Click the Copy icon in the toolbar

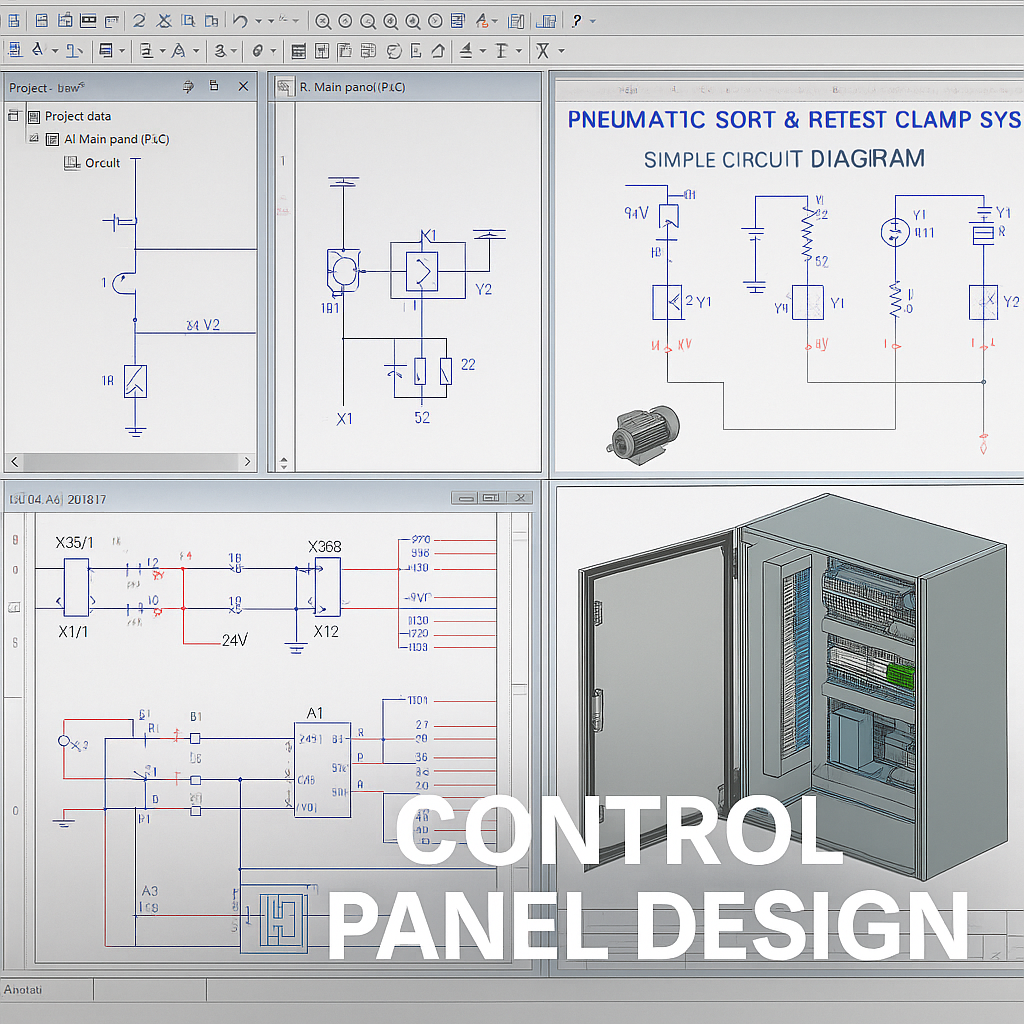coord(188,20)
